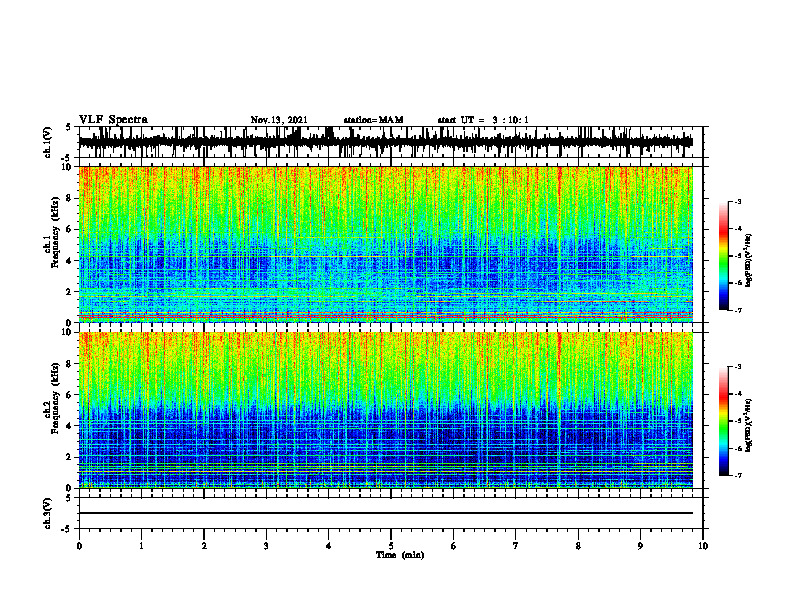Click the ch.1 "Frequency (kHz)" axis label
Viewport: 792px width, 612px height.
point(55,233)
